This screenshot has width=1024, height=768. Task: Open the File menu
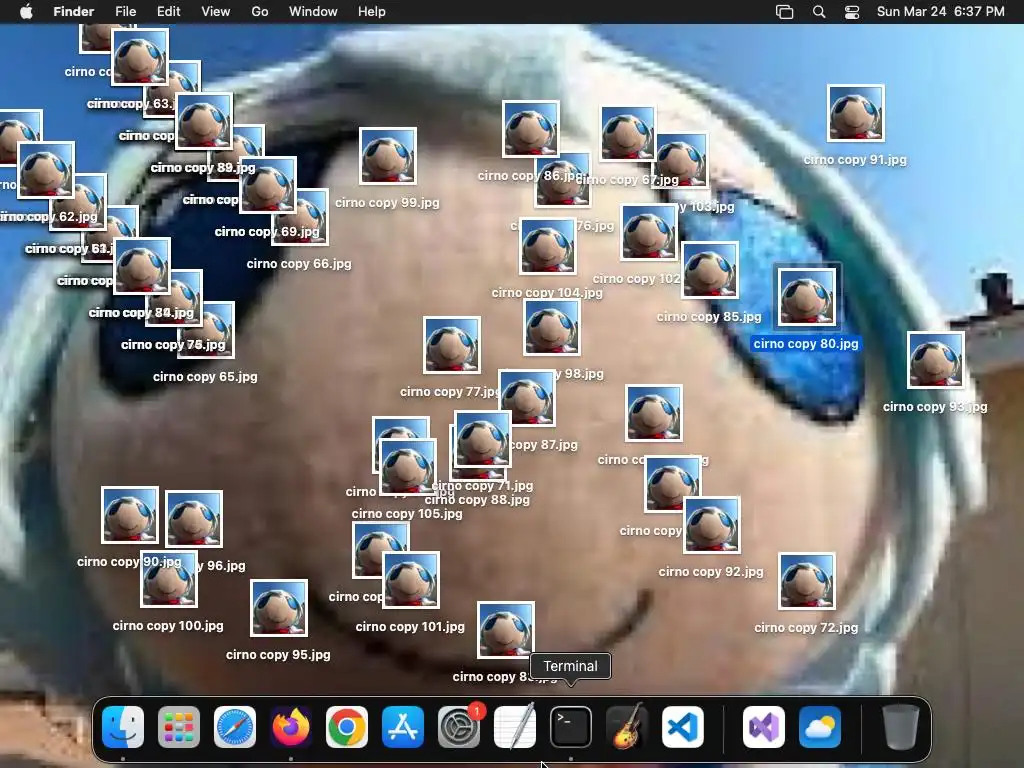click(x=125, y=12)
